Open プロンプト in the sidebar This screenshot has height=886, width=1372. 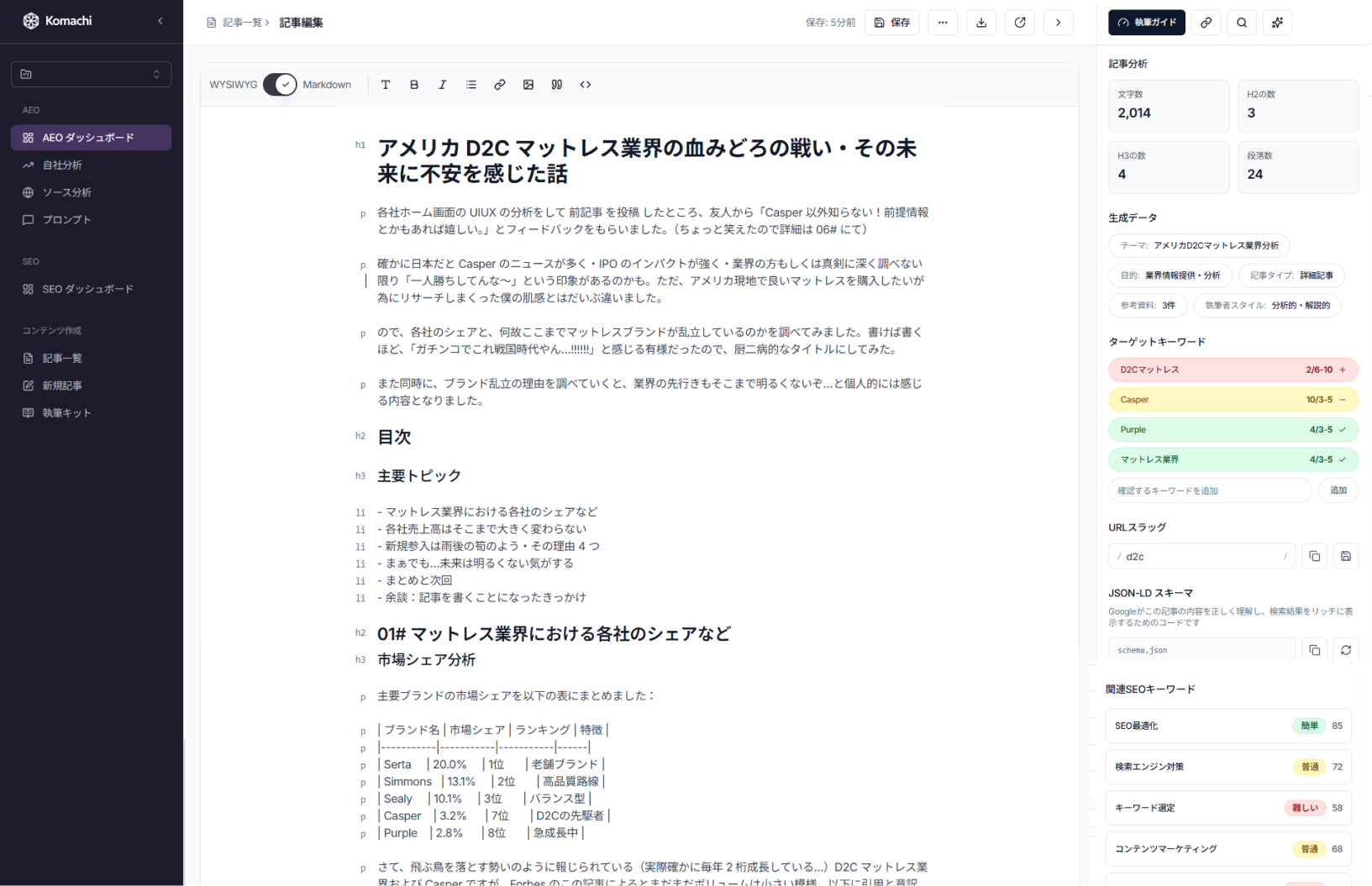point(91,220)
